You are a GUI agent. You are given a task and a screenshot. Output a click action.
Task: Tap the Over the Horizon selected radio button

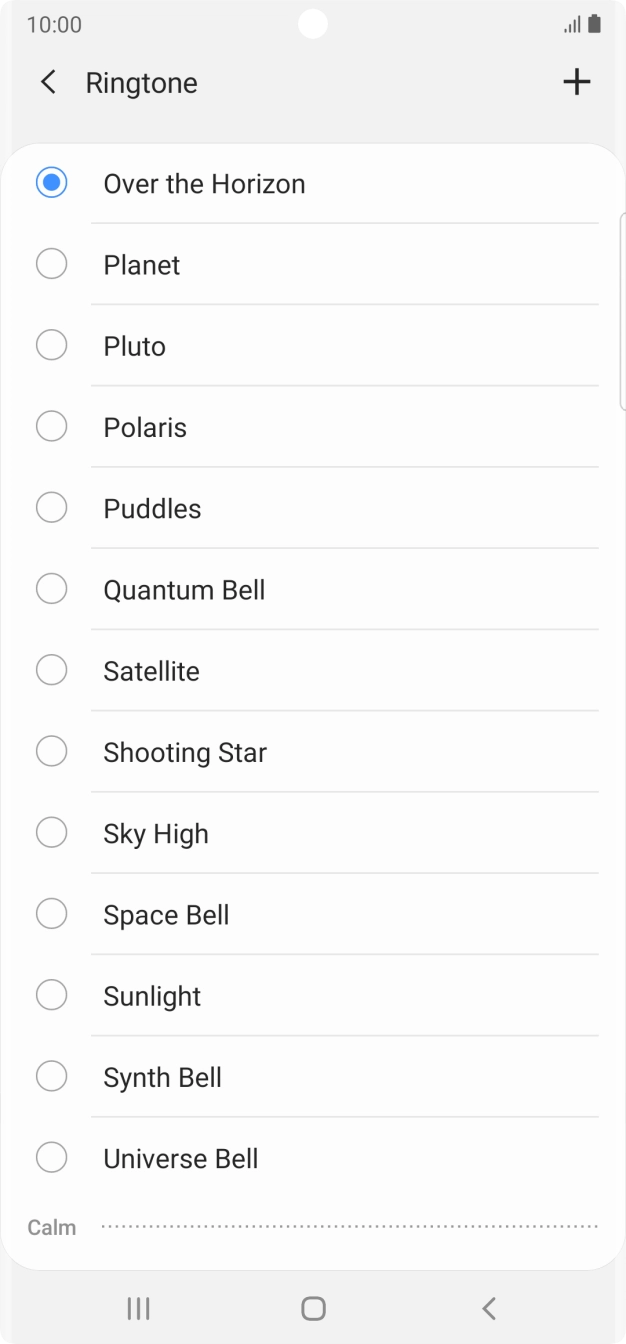[x=51, y=183]
